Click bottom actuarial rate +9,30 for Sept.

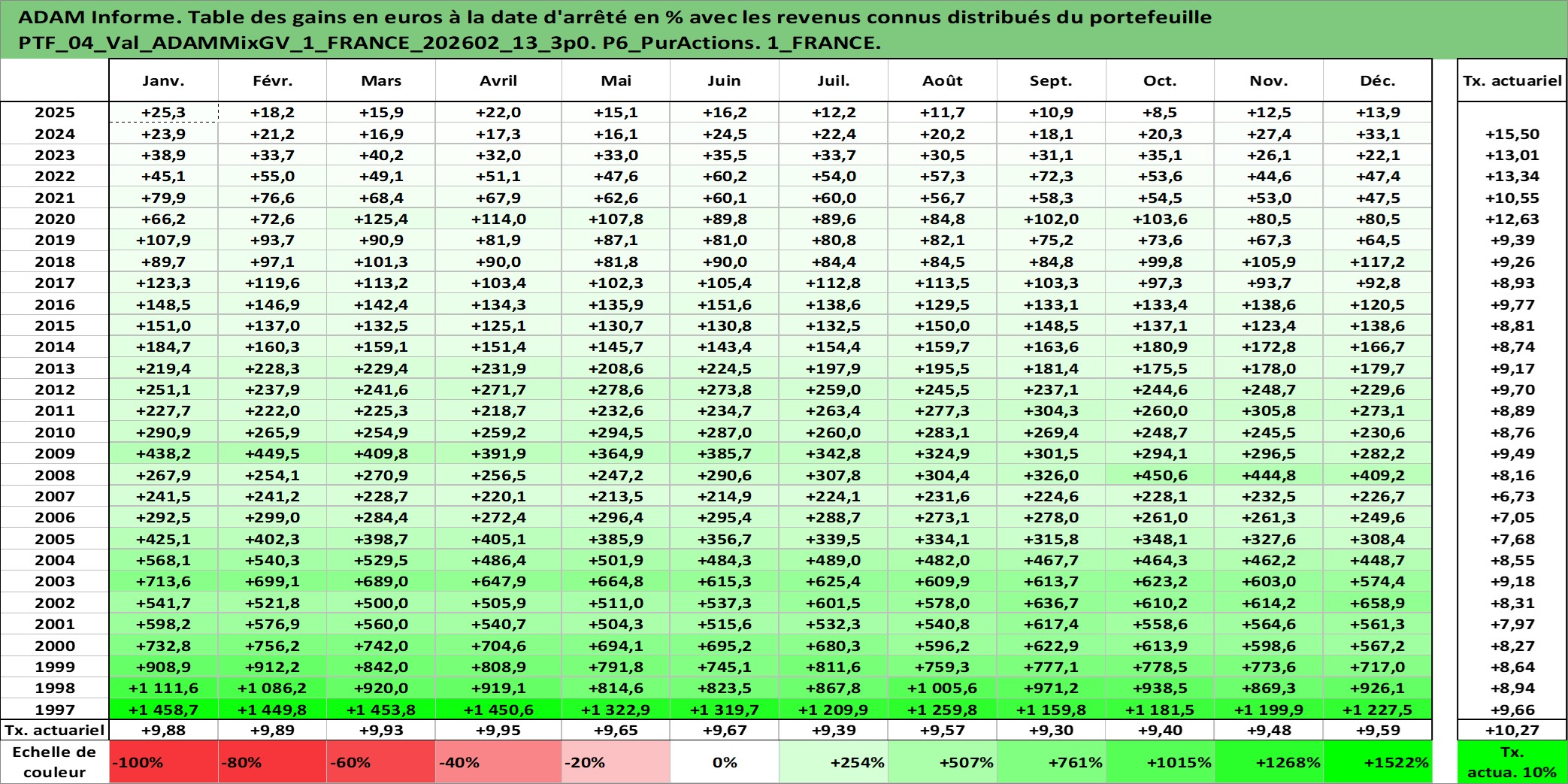pyautogui.click(x=1051, y=730)
